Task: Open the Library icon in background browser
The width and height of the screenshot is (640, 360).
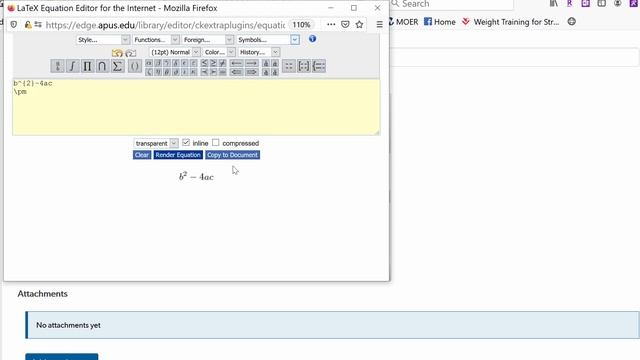Action: point(553,3)
